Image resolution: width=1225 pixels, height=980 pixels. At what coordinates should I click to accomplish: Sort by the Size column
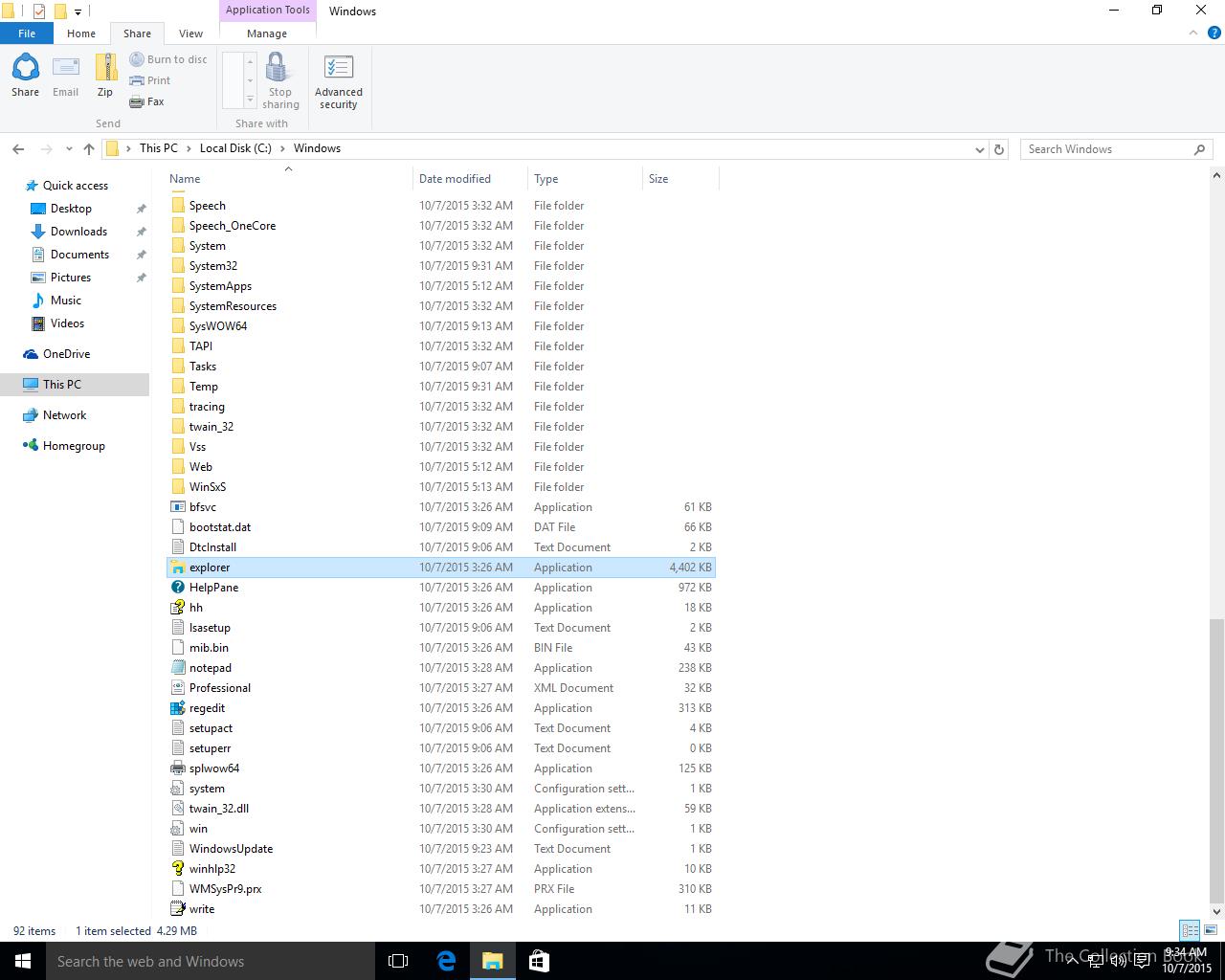tap(680, 179)
